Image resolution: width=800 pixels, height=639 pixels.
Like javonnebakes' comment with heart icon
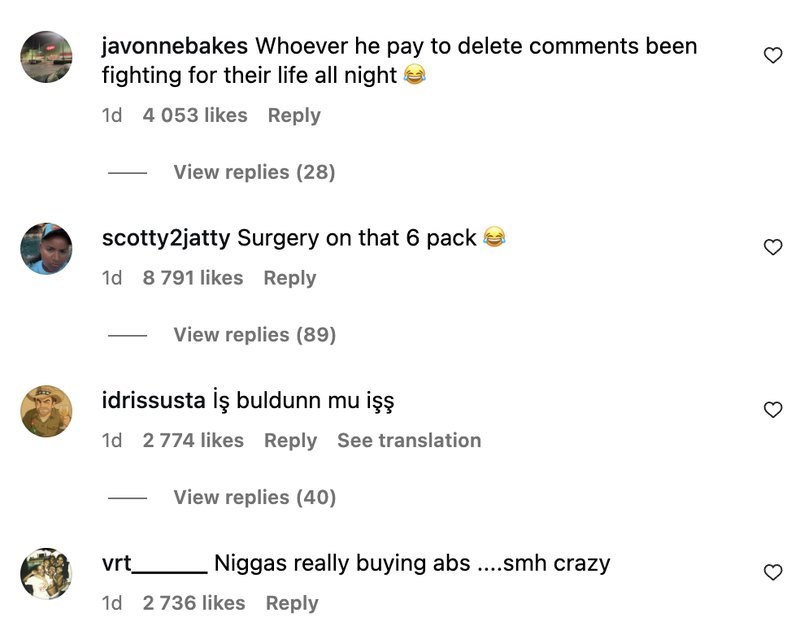(773, 55)
